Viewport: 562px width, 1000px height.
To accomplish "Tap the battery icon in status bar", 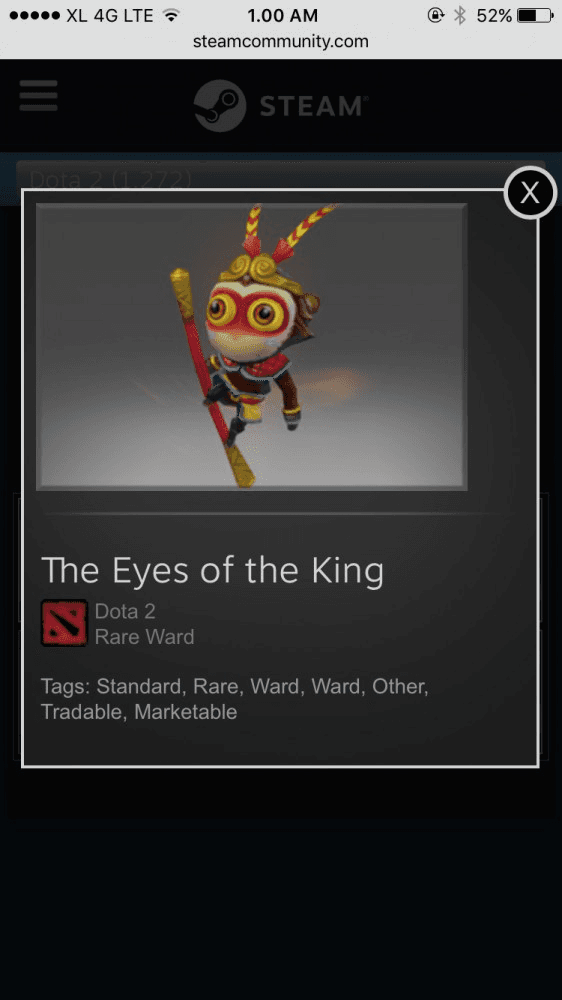I will pos(535,15).
